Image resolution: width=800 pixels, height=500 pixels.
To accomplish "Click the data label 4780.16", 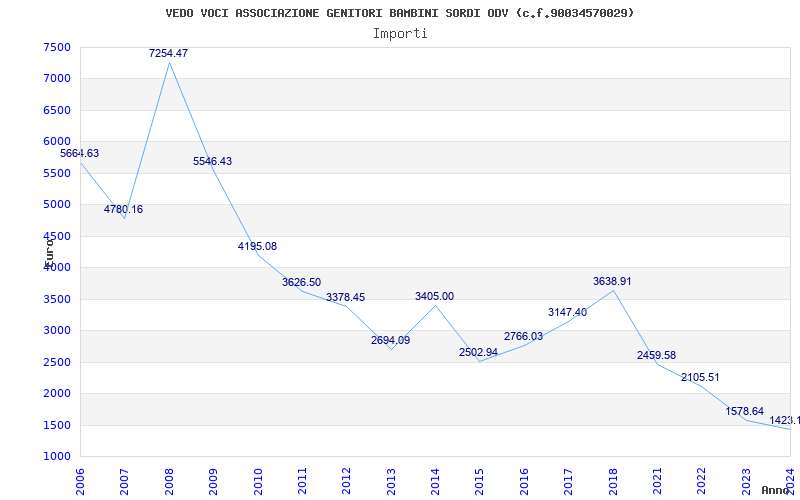I will [x=123, y=209].
